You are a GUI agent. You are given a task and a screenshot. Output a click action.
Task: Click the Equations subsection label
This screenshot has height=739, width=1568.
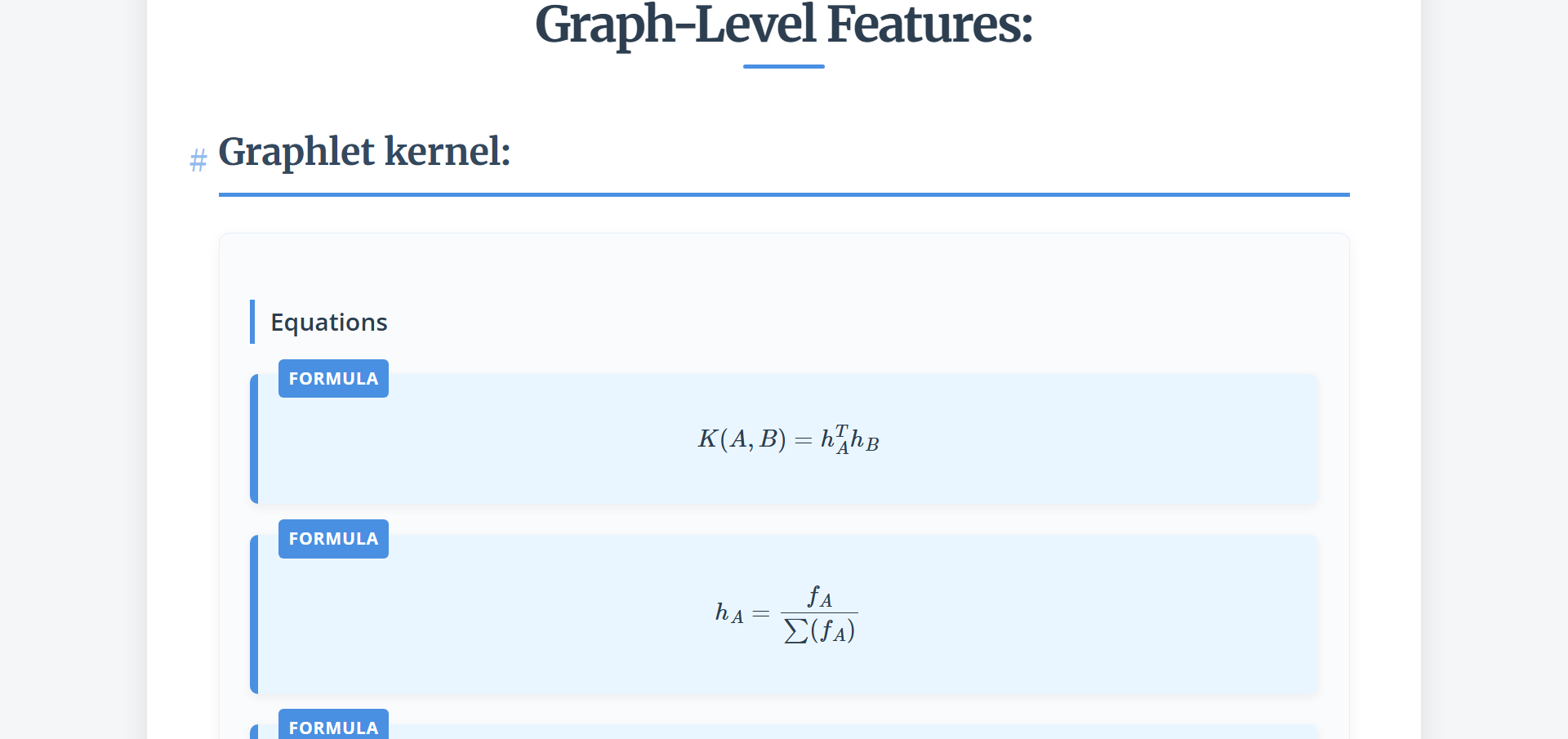tap(328, 323)
